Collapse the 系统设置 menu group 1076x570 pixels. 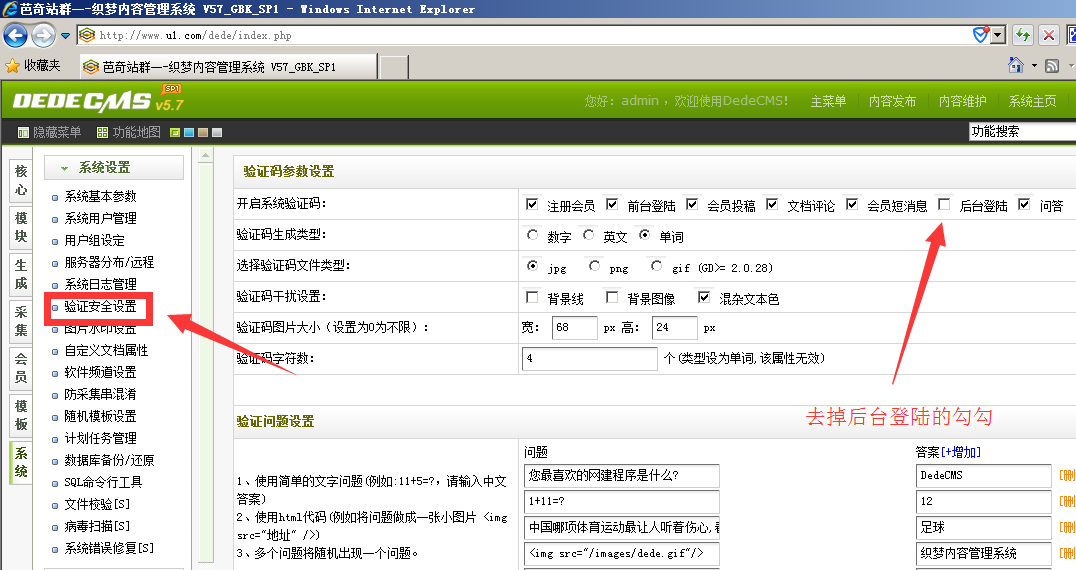[x=114, y=167]
